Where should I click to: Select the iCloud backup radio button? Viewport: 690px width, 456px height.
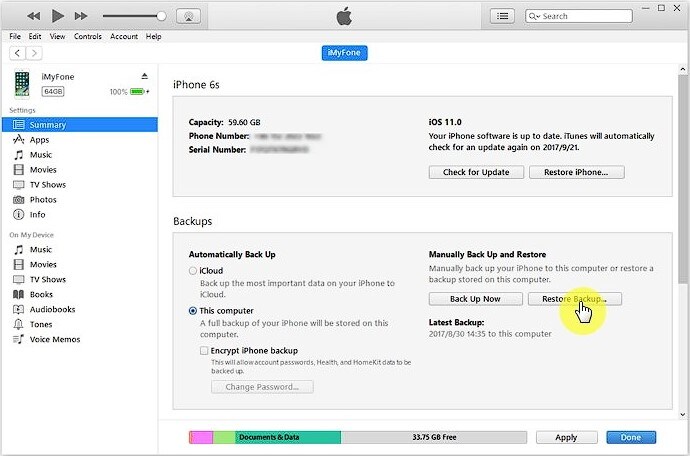(x=193, y=271)
